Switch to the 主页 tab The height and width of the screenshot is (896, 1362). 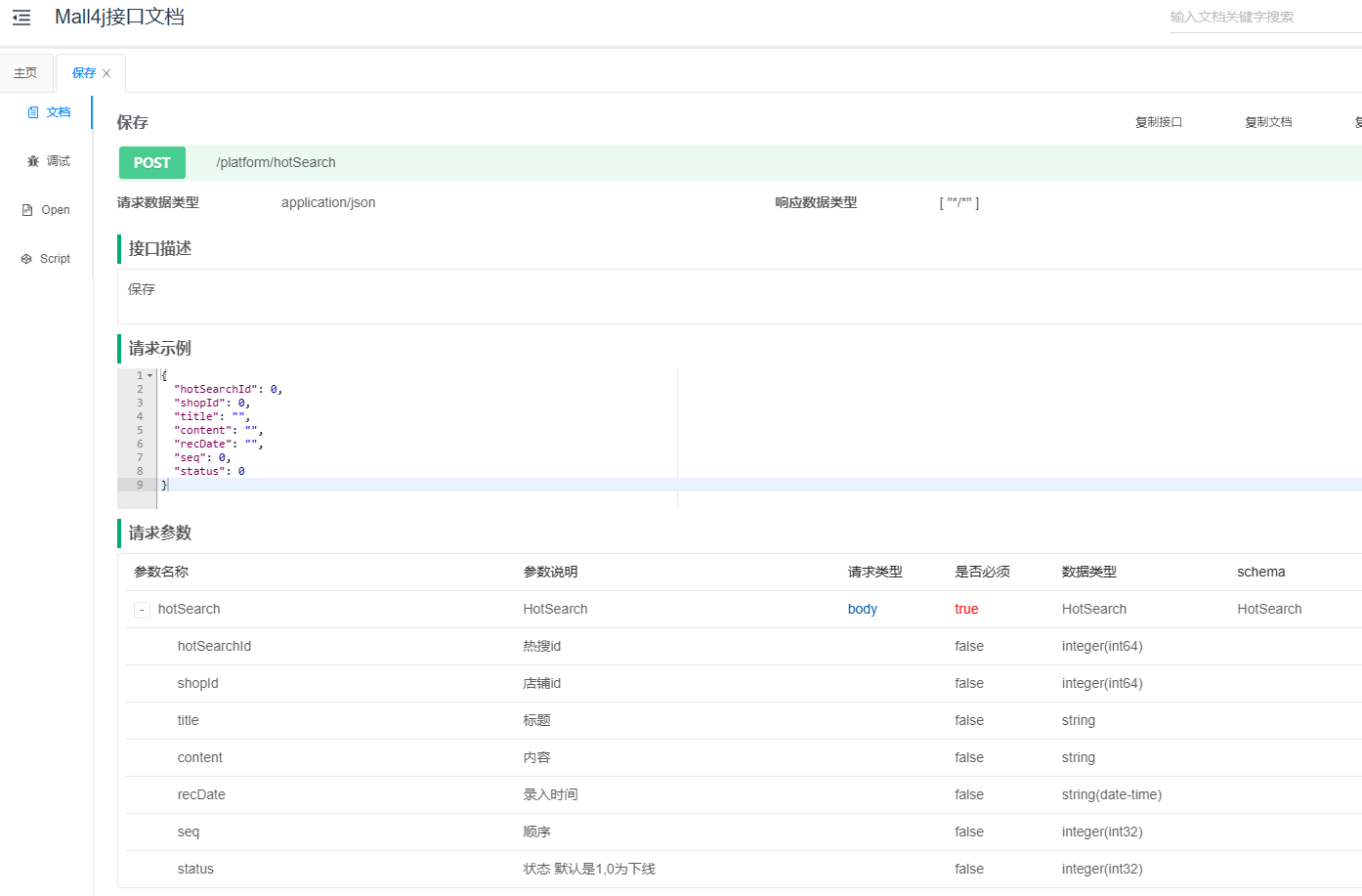click(25, 73)
